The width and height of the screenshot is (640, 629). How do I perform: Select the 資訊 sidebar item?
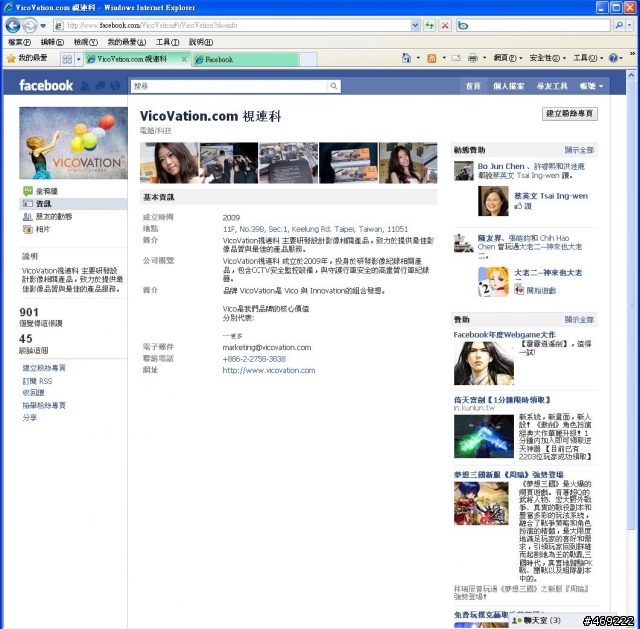73,203
